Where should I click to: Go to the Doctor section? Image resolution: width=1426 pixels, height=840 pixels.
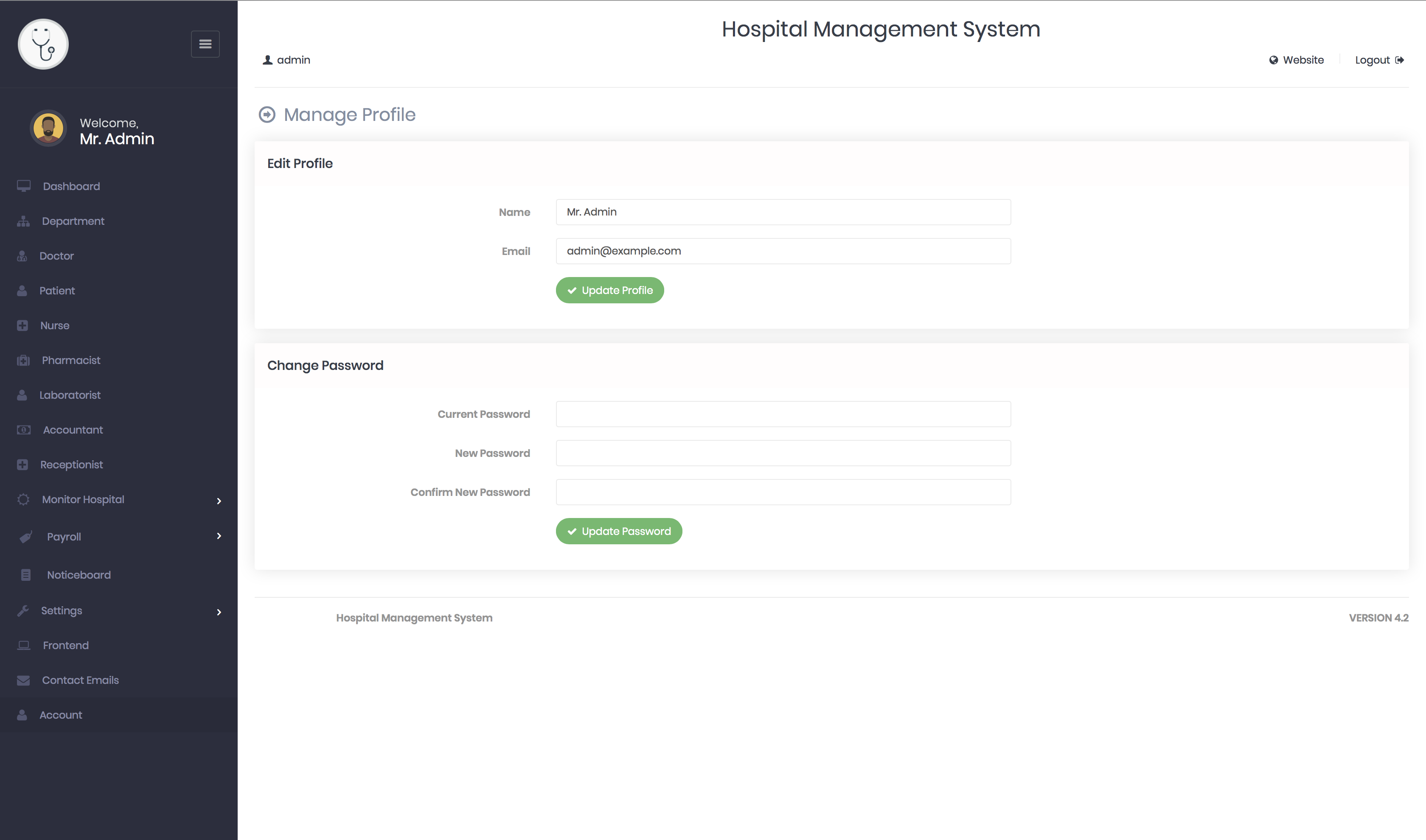point(56,256)
